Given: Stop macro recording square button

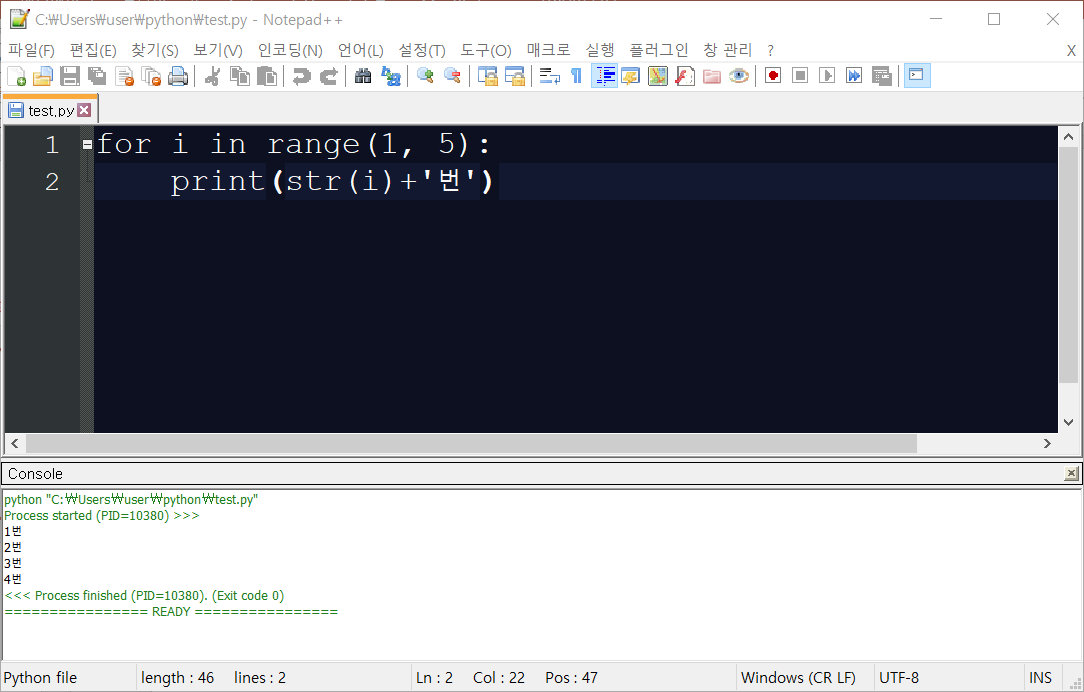Looking at the screenshot, I should pyautogui.click(x=800, y=76).
